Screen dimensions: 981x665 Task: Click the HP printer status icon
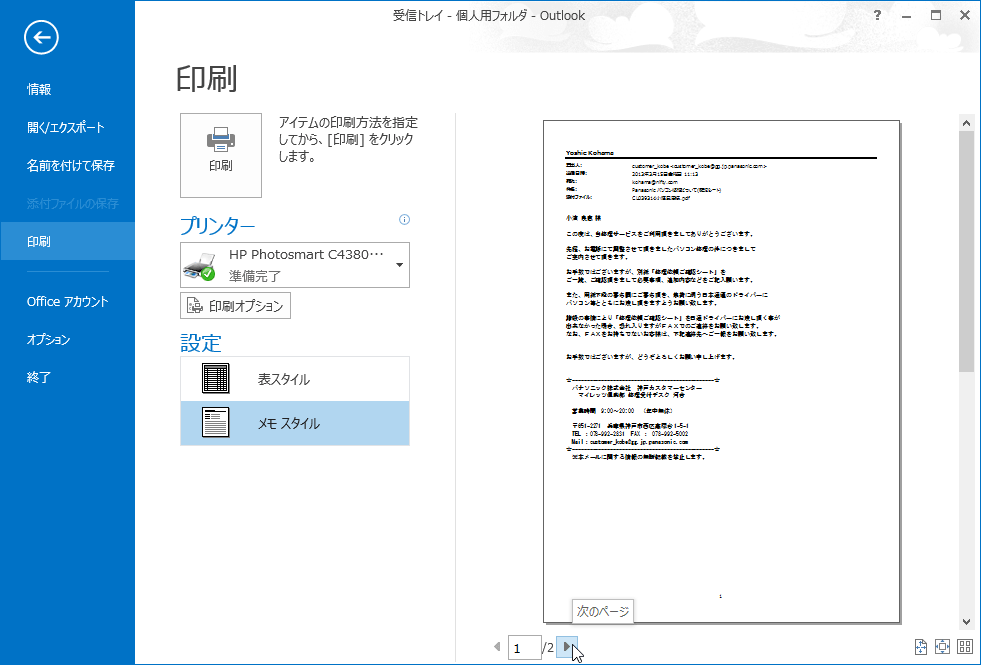(199, 266)
